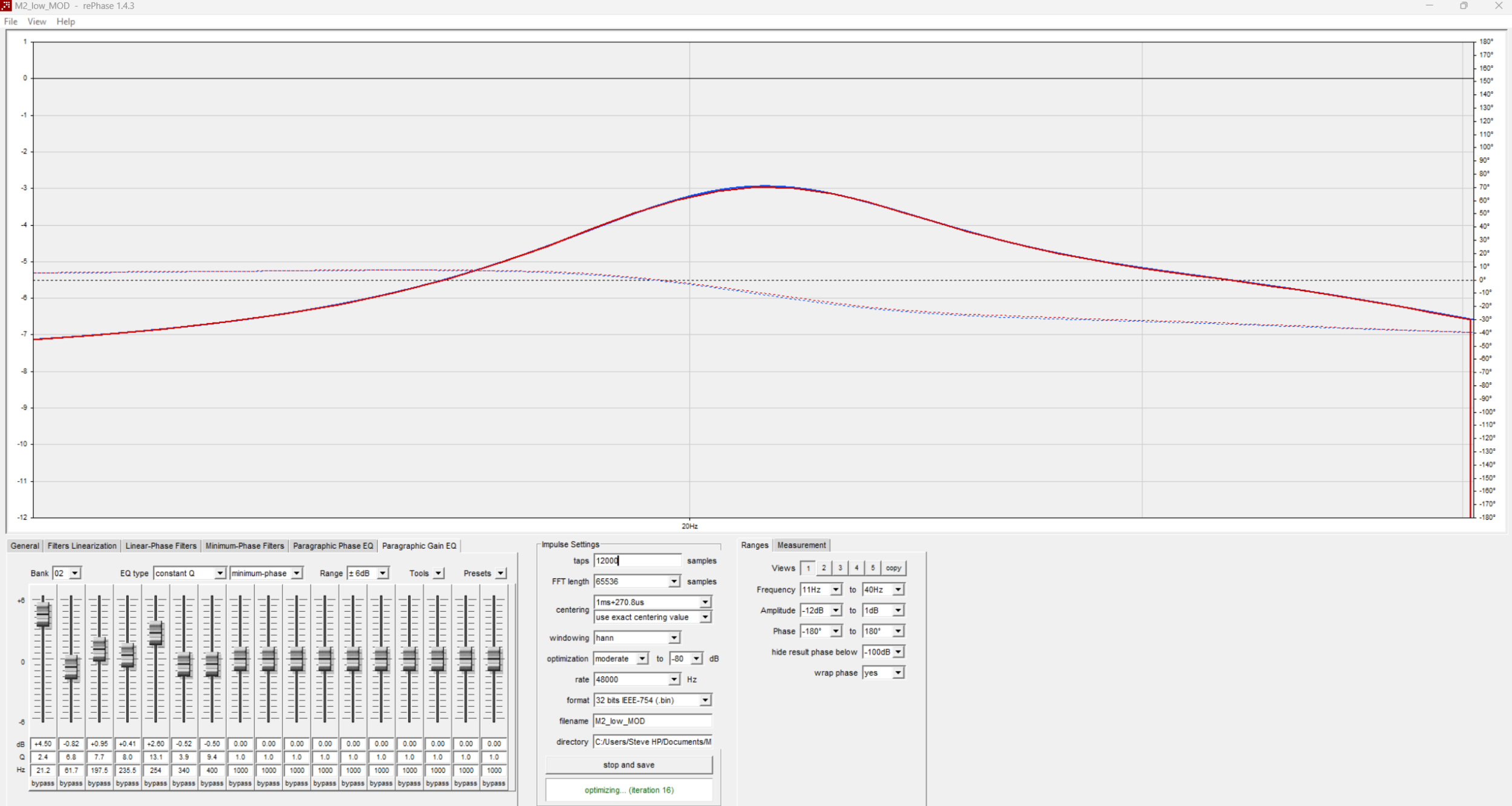Click the +4.50 dB gain slider handle
Image resolution: width=1512 pixels, height=806 pixels.
coord(43,615)
